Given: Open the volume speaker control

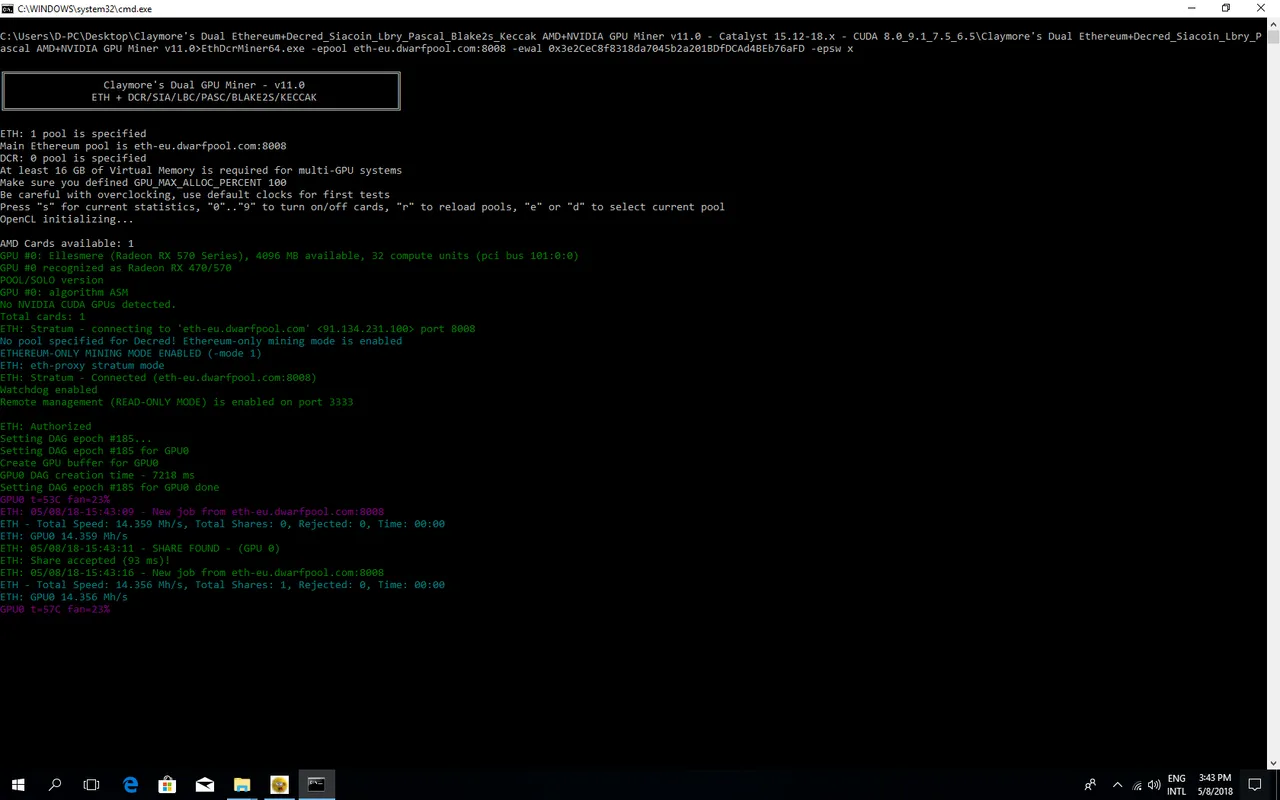Looking at the screenshot, I should click(1154, 785).
